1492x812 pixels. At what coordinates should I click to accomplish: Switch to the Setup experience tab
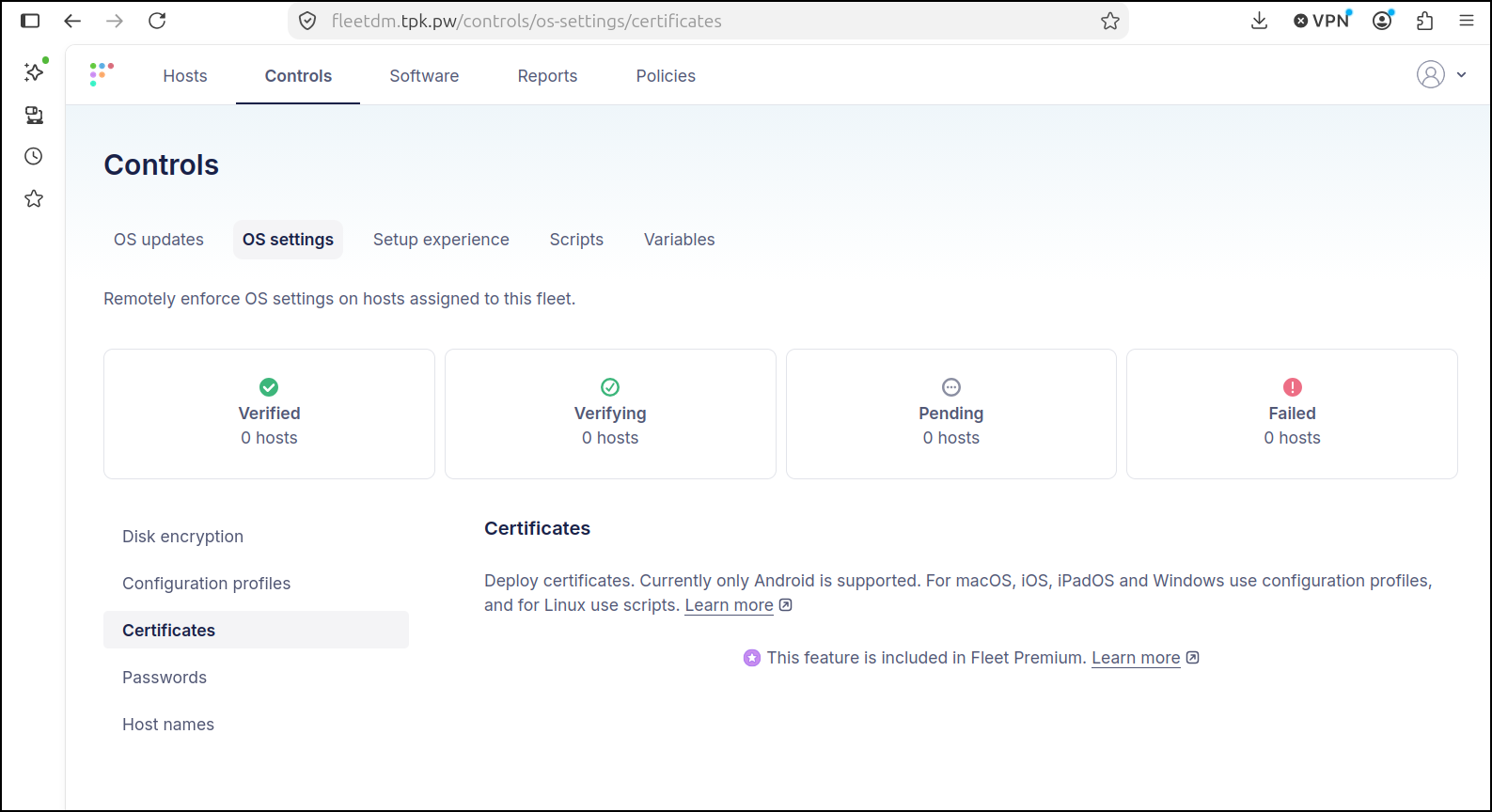(441, 240)
